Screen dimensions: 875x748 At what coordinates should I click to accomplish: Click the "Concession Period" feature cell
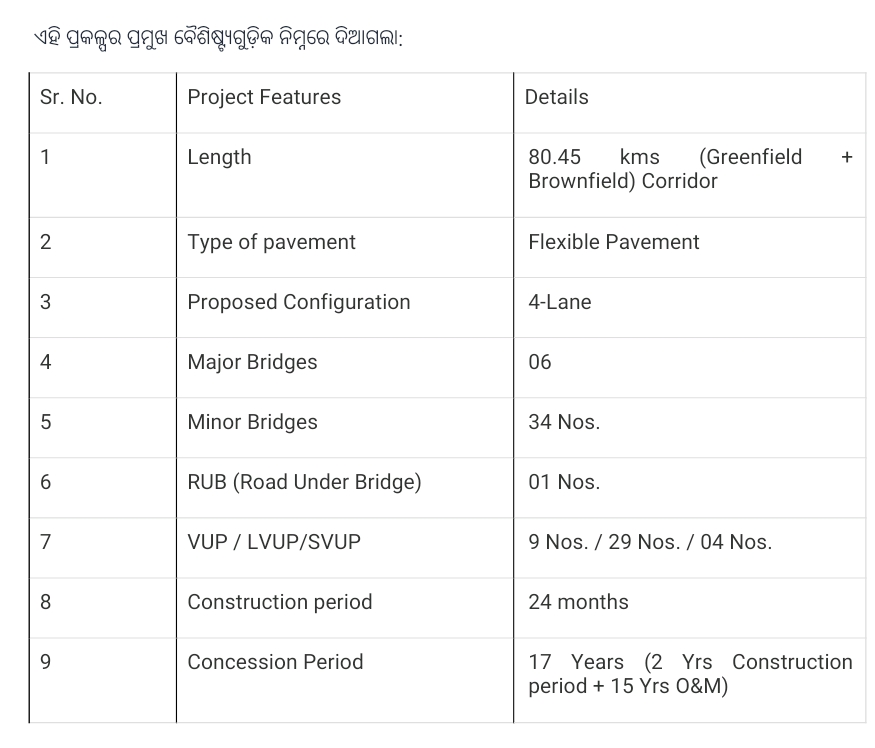coord(275,662)
